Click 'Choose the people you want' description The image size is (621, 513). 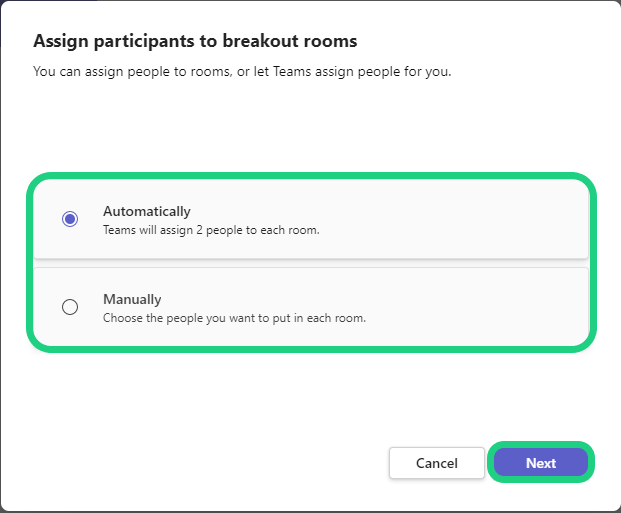coord(234,318)
